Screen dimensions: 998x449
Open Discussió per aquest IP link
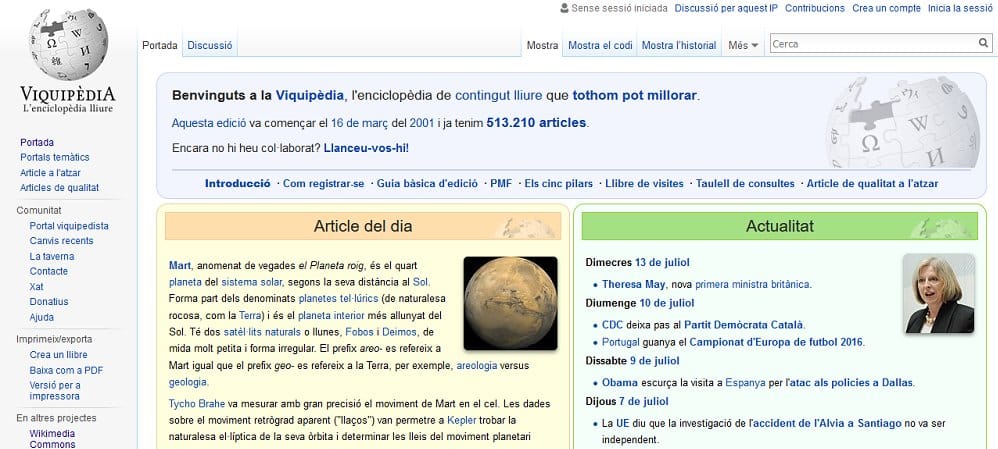click(x=726, y=8)
